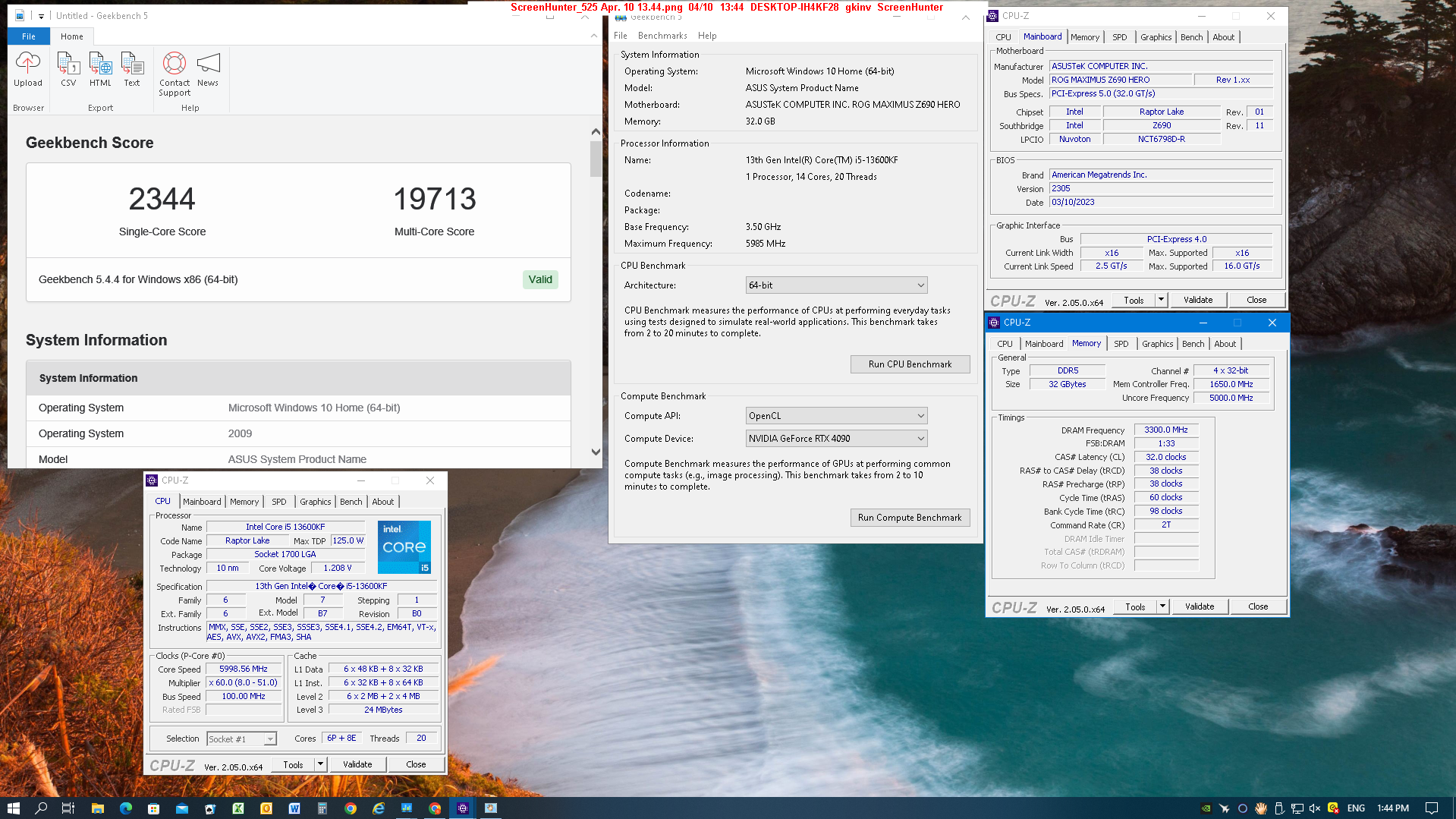This screenshot has height=819, width=1456.
Task: Collapse the Geekbench ribbon with the chevron
Action: pyautogui.click(x=593, y=36)
